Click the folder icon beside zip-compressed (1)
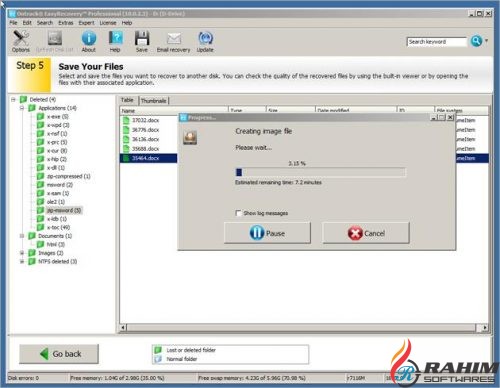 [40, 176]
